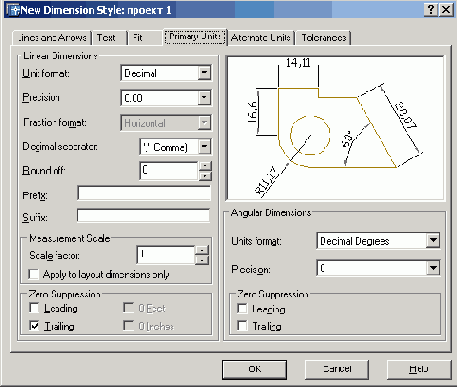
Task: Click the Round off label
Action: [x=43, y=170]
